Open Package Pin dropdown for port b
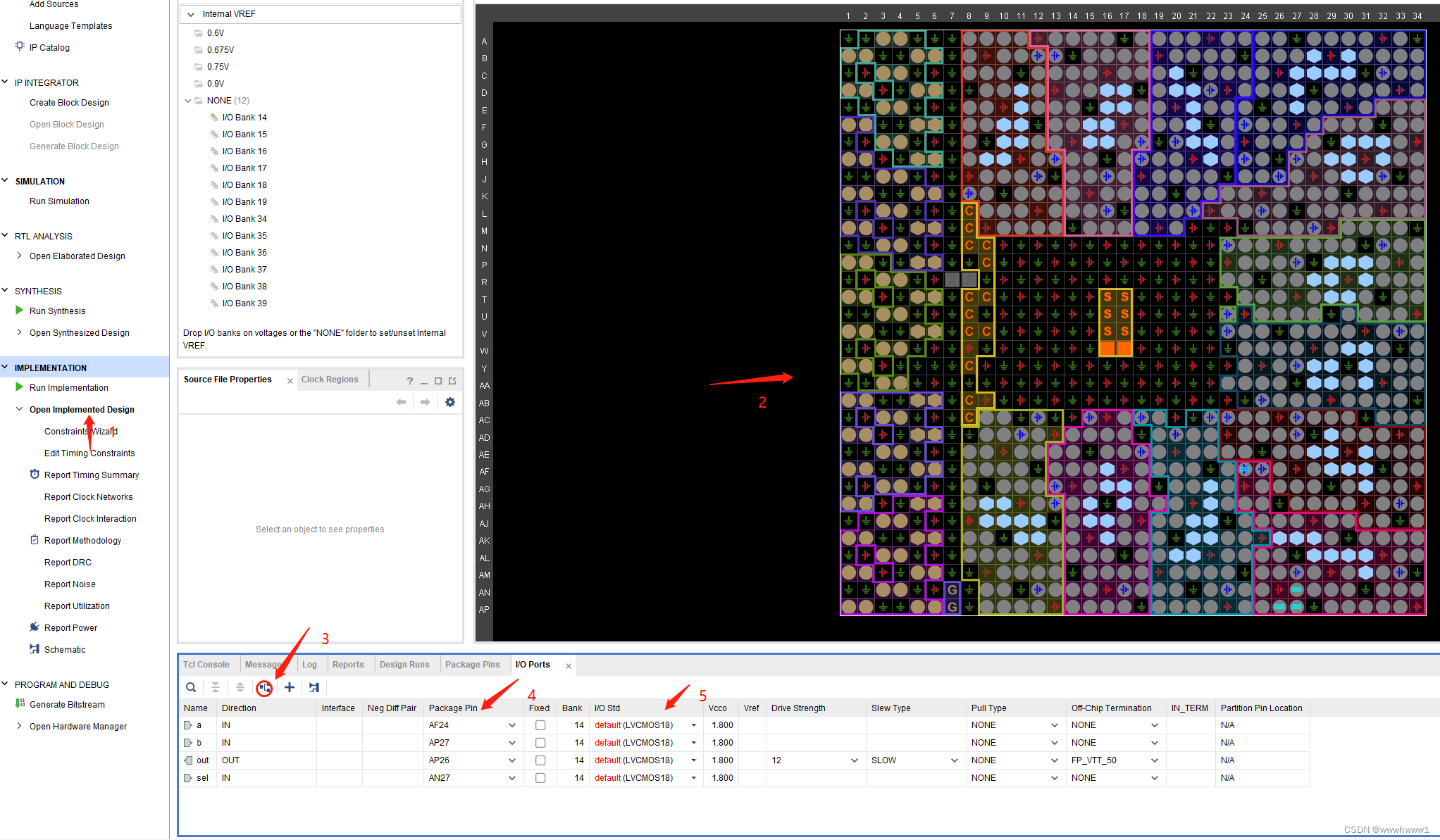 pos(512,743)
